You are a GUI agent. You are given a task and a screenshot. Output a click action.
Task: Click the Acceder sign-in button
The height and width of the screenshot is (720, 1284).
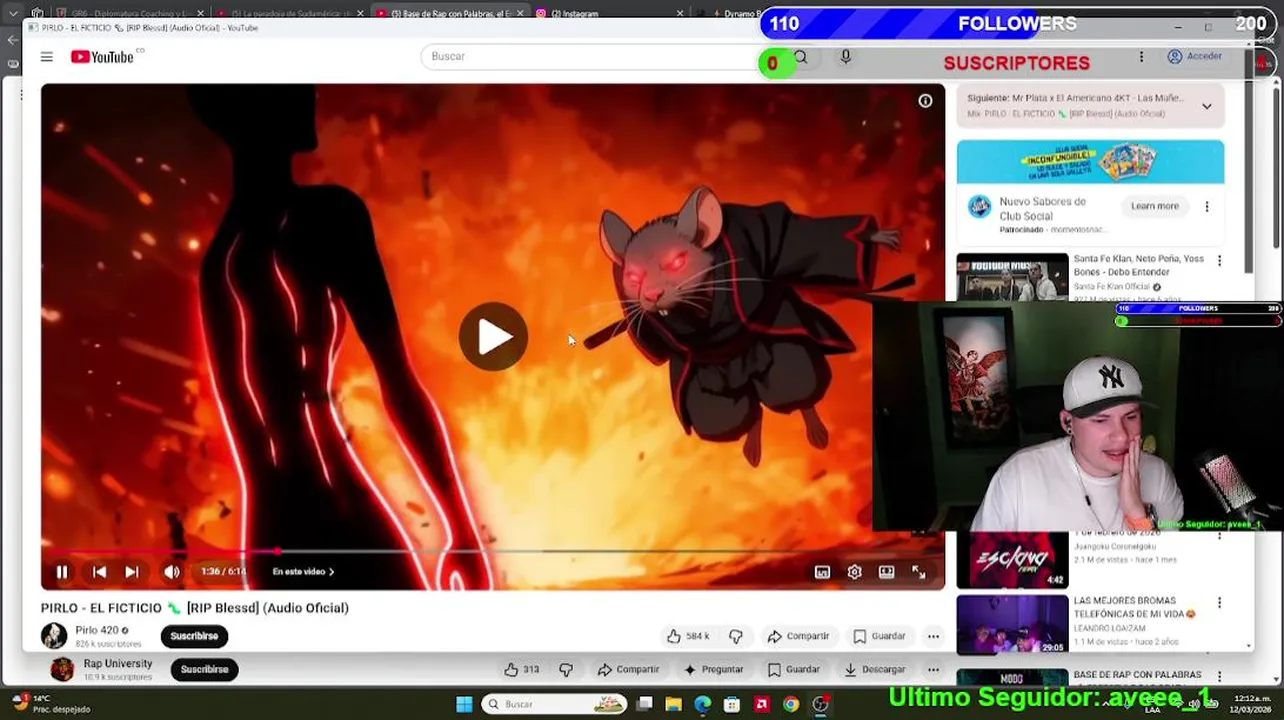1195,57
